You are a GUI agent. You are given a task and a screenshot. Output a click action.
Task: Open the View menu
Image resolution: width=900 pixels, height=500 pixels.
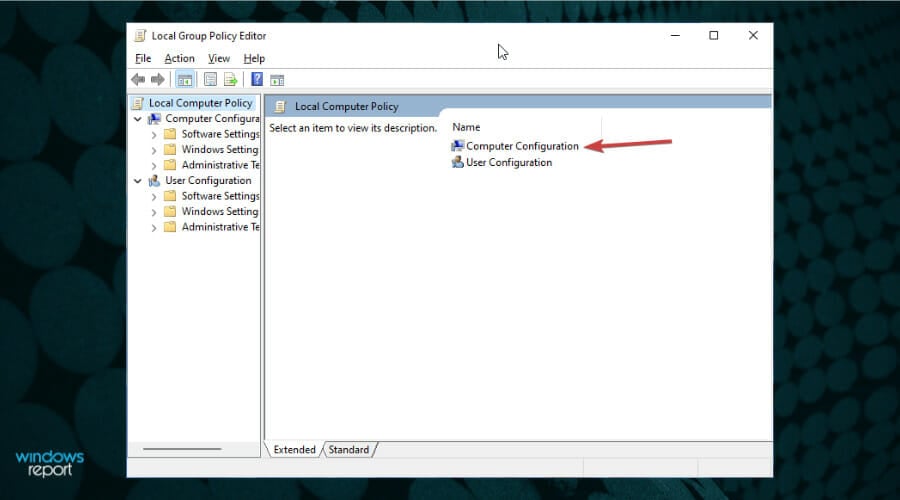pos(219,59)
